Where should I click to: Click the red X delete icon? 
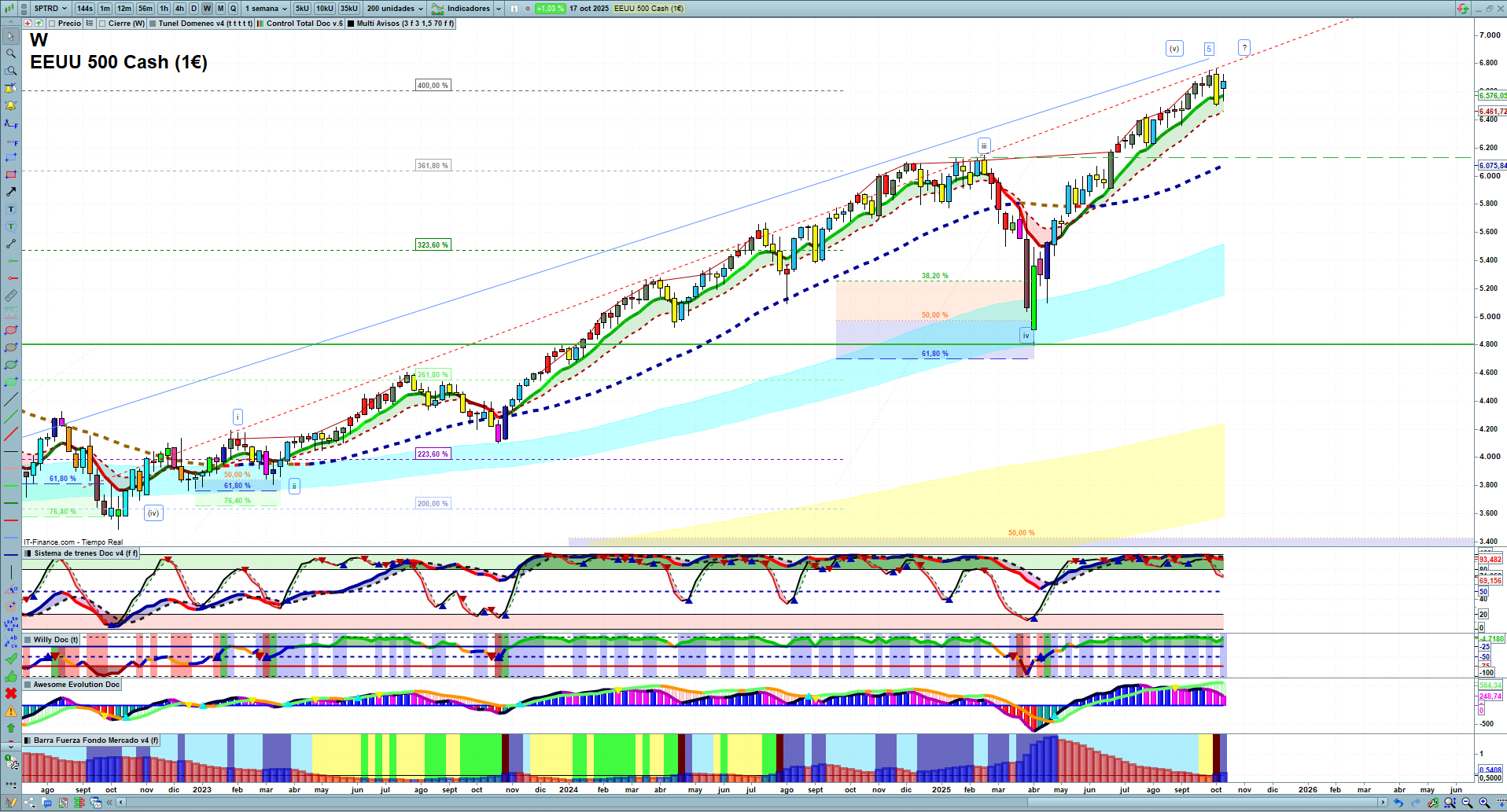click(x=11, y=693)
